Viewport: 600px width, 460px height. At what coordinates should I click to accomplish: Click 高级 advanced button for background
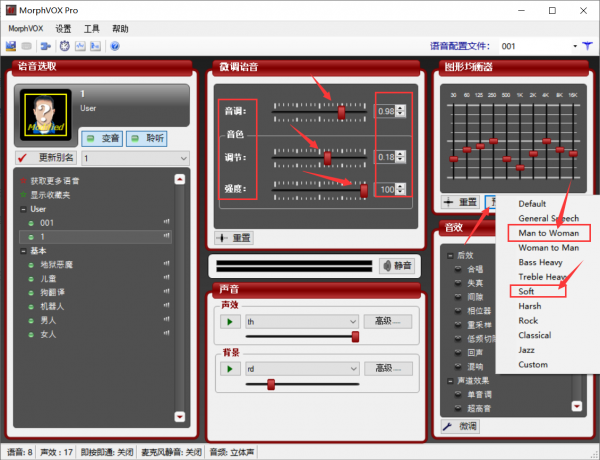pyautogui.click(x=388, y=369)
